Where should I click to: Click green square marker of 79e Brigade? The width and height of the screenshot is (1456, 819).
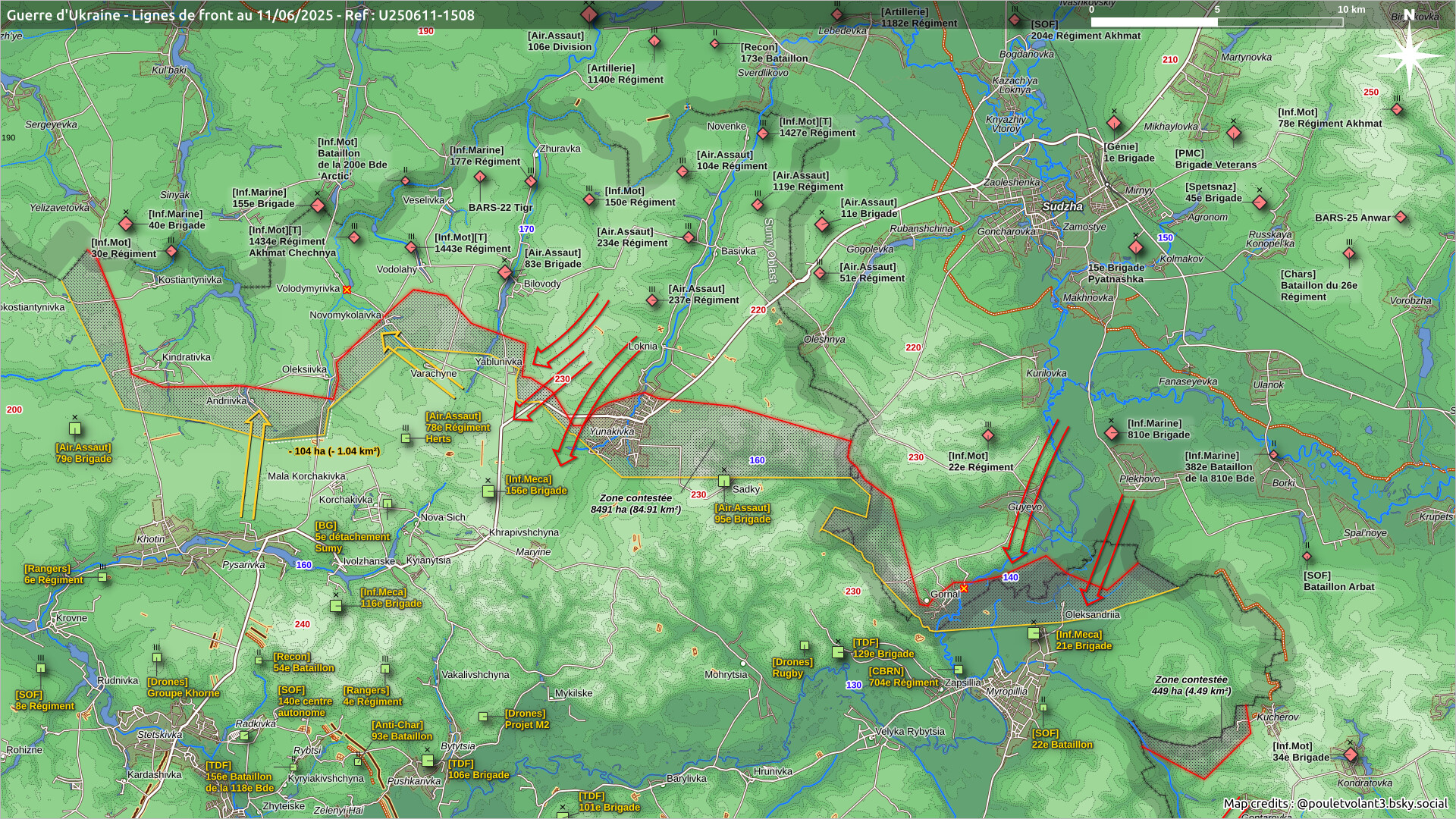click(75, 428)
